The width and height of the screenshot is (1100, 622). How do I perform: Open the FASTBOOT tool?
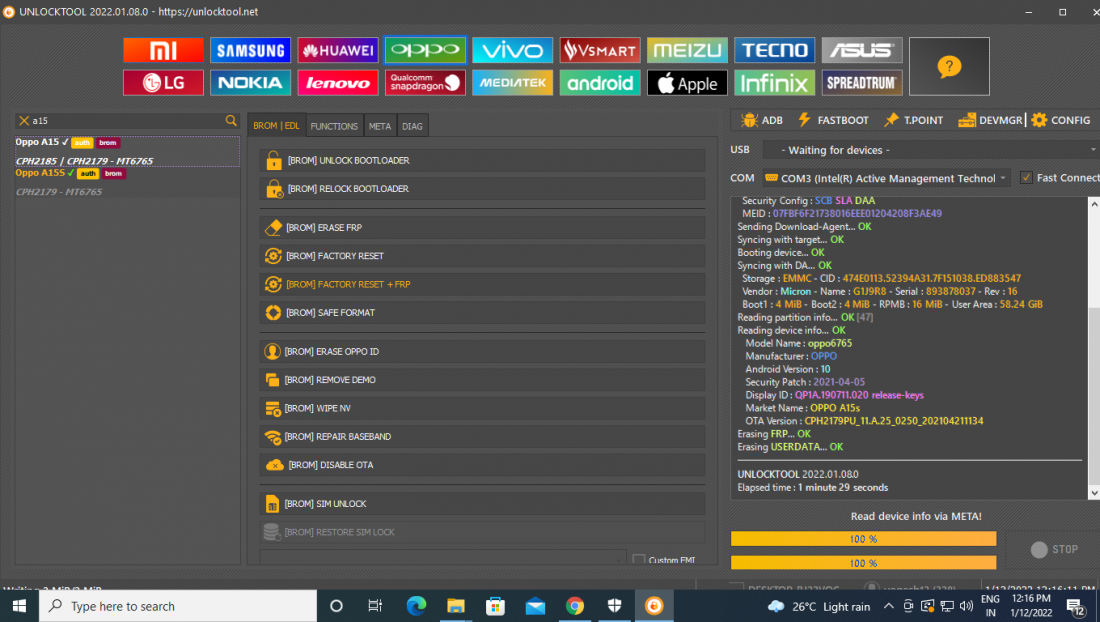point(833,120)
